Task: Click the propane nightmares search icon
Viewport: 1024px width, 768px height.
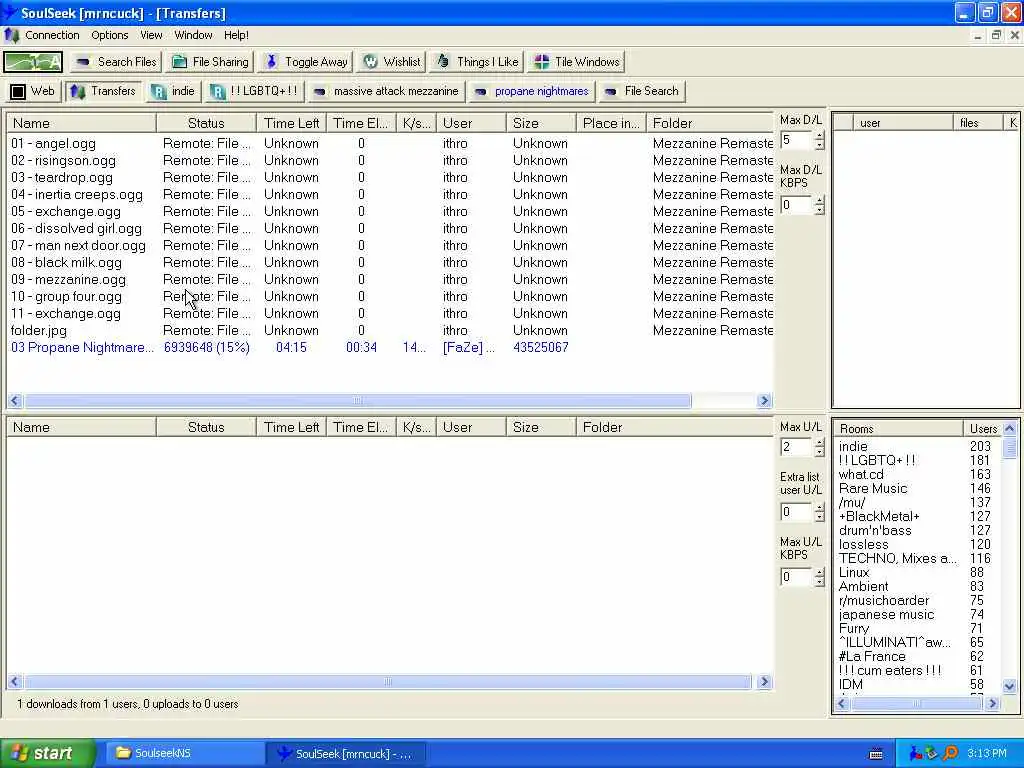Action: 480,91
